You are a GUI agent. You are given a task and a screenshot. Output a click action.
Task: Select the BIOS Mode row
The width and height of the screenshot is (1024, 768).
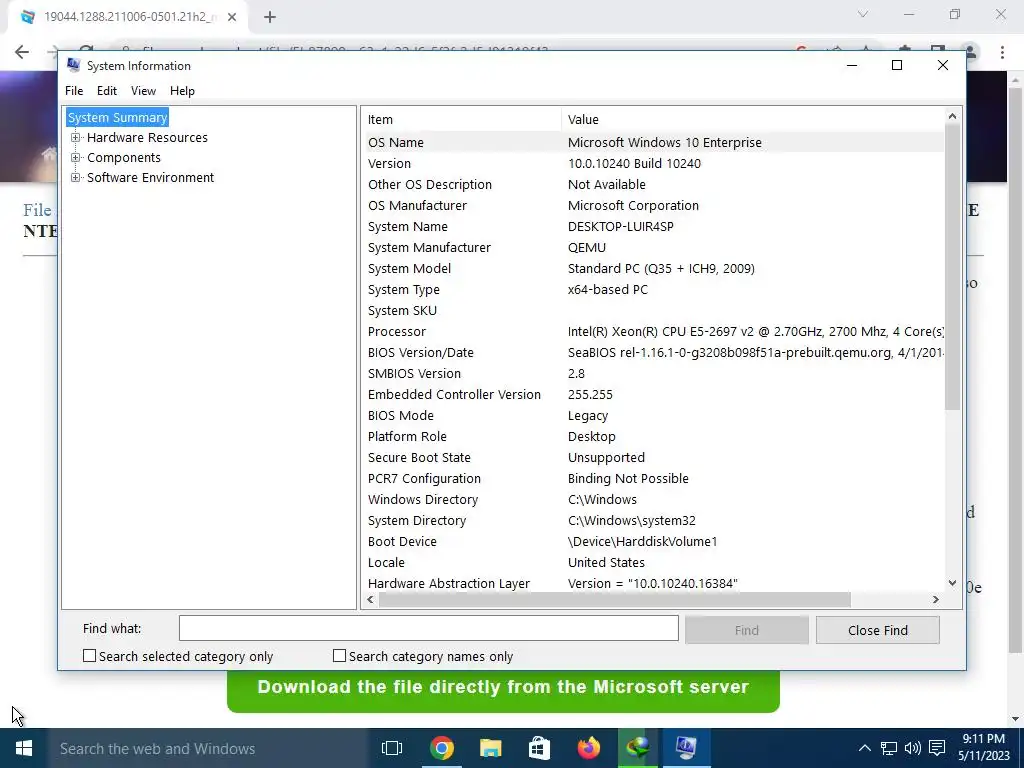pyautogui.click(x=654, y=415)
